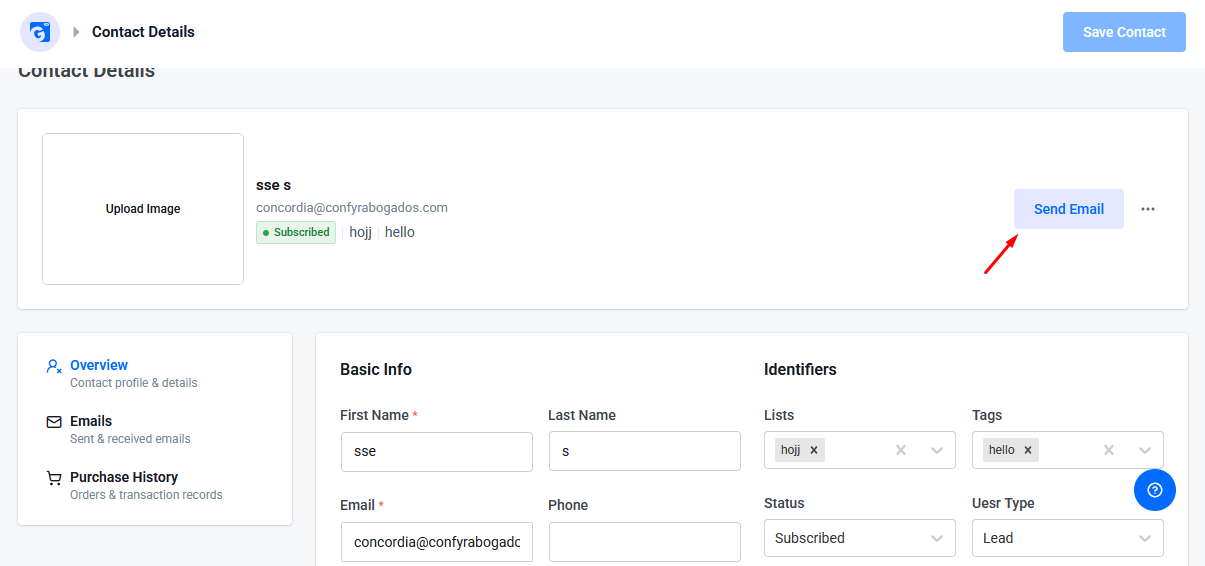The width and height of the screenshot is (1205, 566).
Task: Click the Last Name input field
Action: pos(645,451)
